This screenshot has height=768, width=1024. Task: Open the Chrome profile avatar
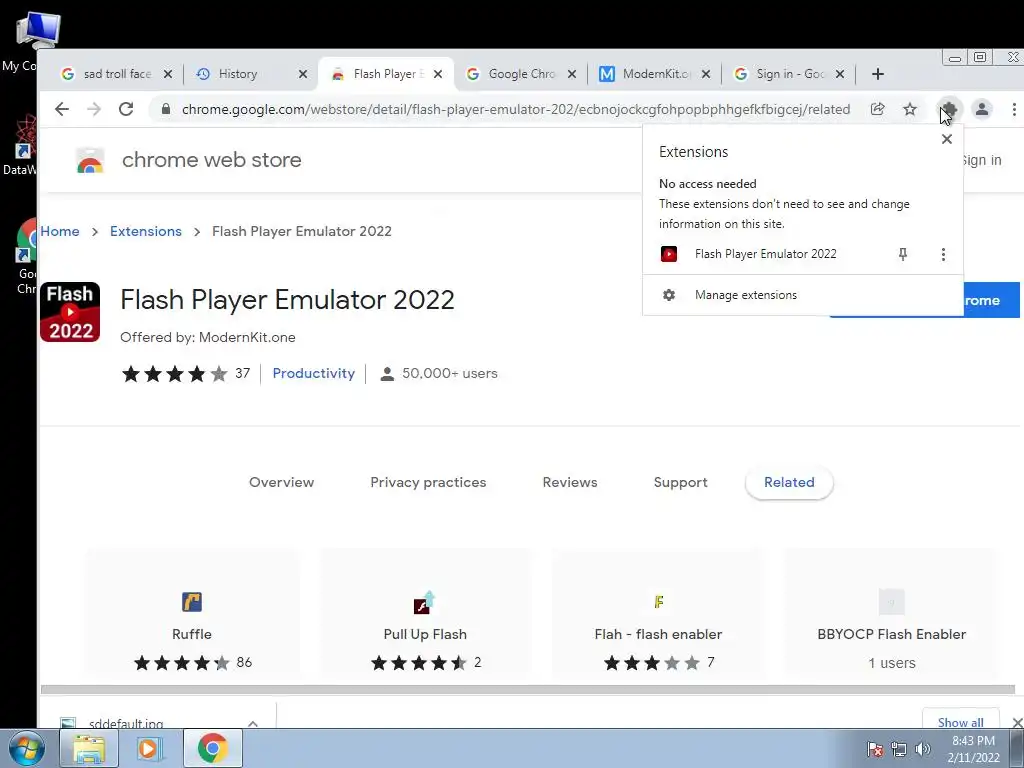pos(982,109)
